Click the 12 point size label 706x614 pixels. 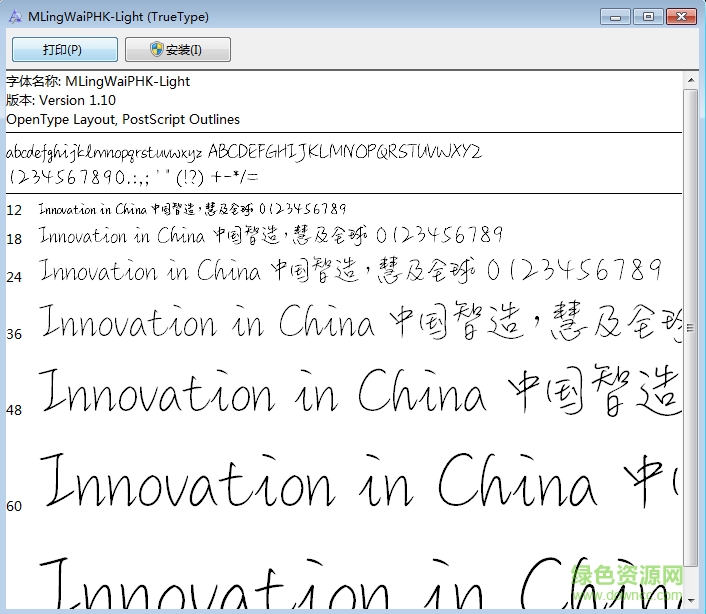14,210
